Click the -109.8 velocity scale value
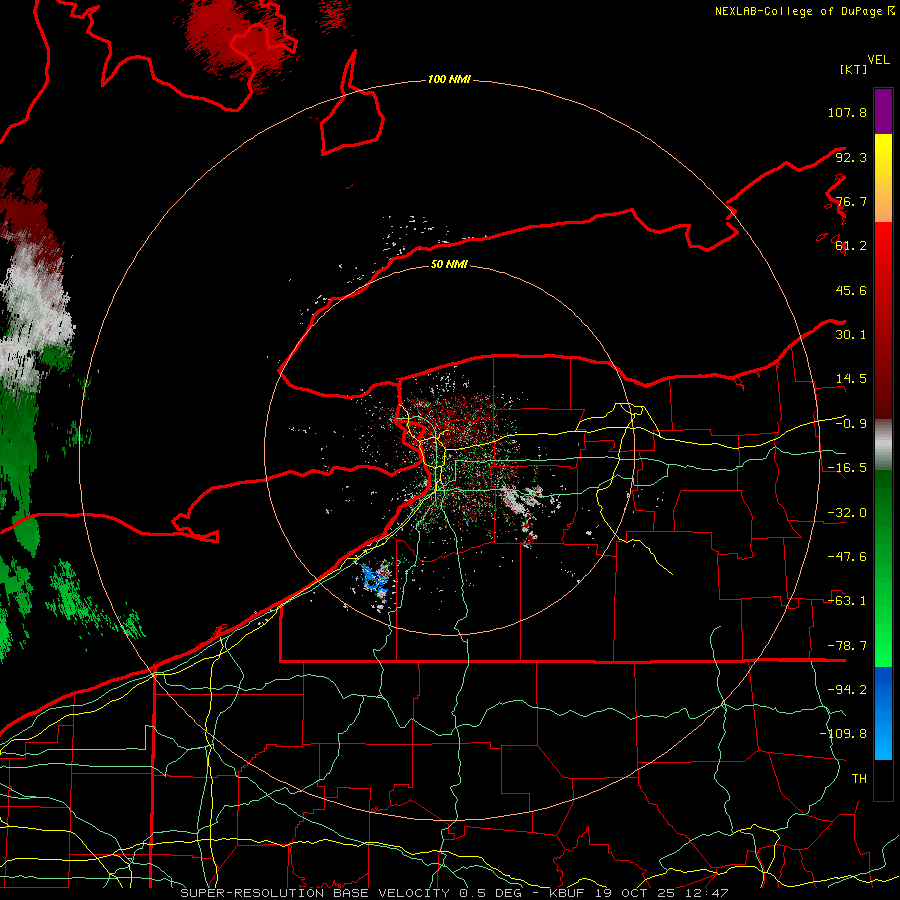The width and height of the screenshot is (900, 900). point(843,734)
